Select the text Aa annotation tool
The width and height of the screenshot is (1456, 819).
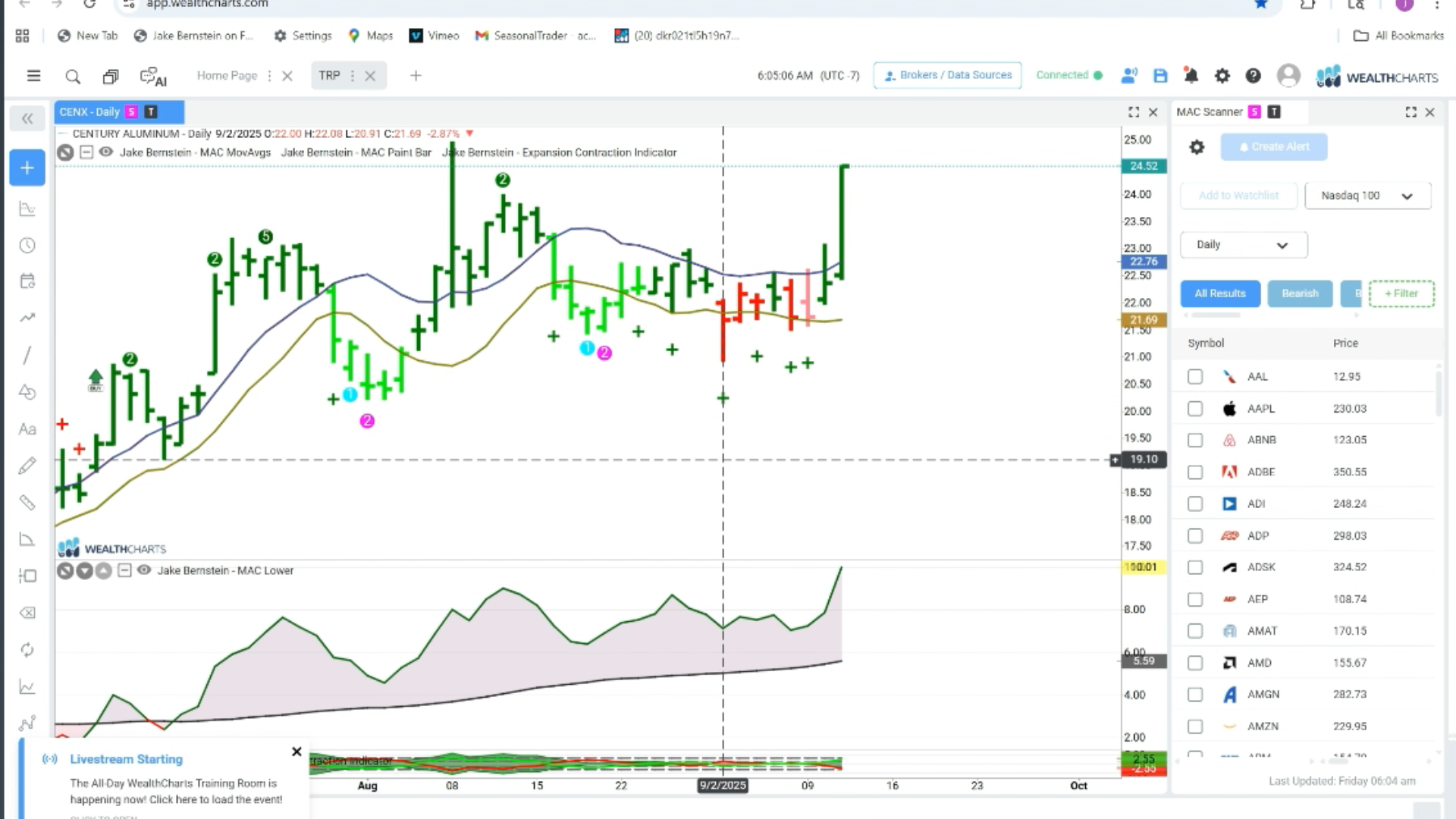[27, 429]
